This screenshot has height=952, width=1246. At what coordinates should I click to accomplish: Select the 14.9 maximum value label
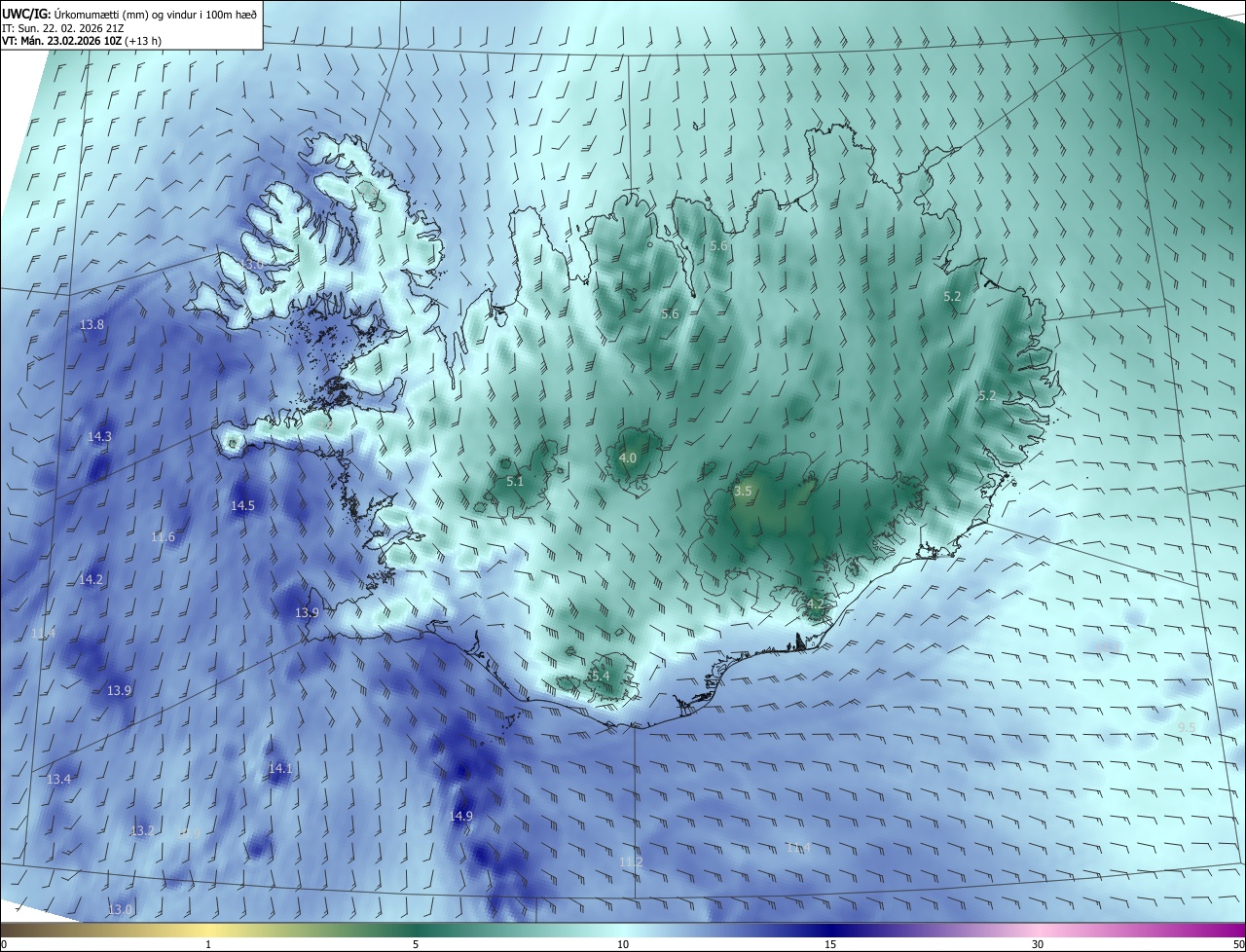pos(461,817)
